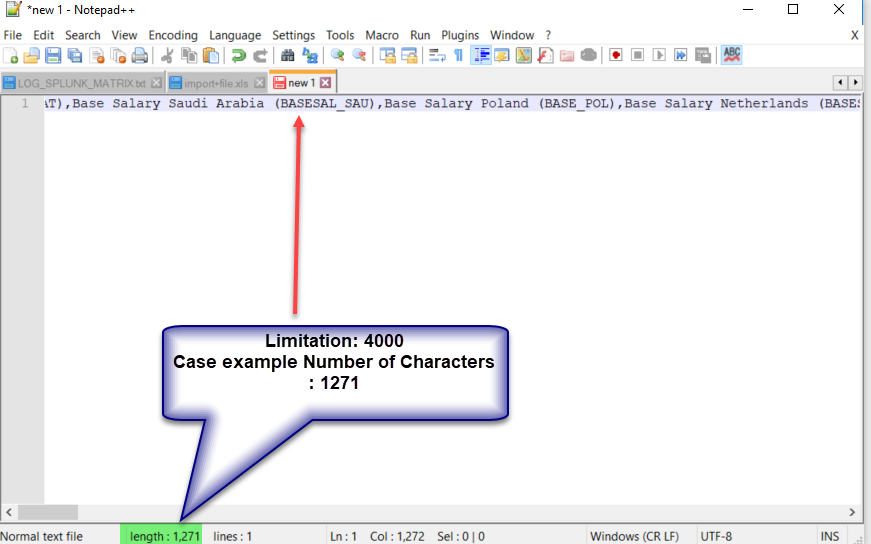This screenshot has width=871, height=544.
Task: Open Function List toolbar icon
Action: coord(545,56)
